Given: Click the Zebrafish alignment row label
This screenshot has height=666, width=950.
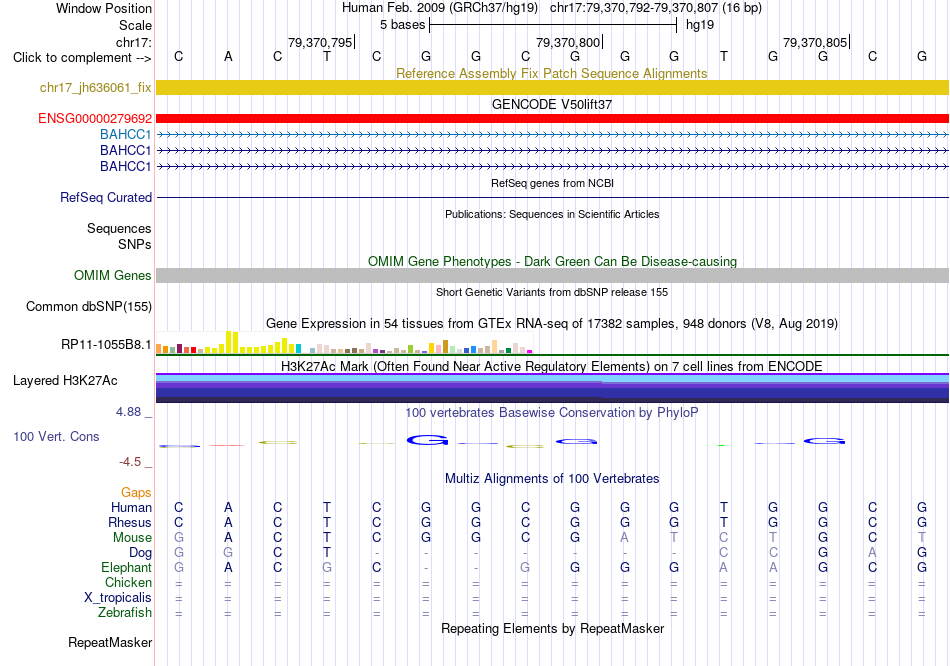Looking at the screenshot, I should (125, 613).
